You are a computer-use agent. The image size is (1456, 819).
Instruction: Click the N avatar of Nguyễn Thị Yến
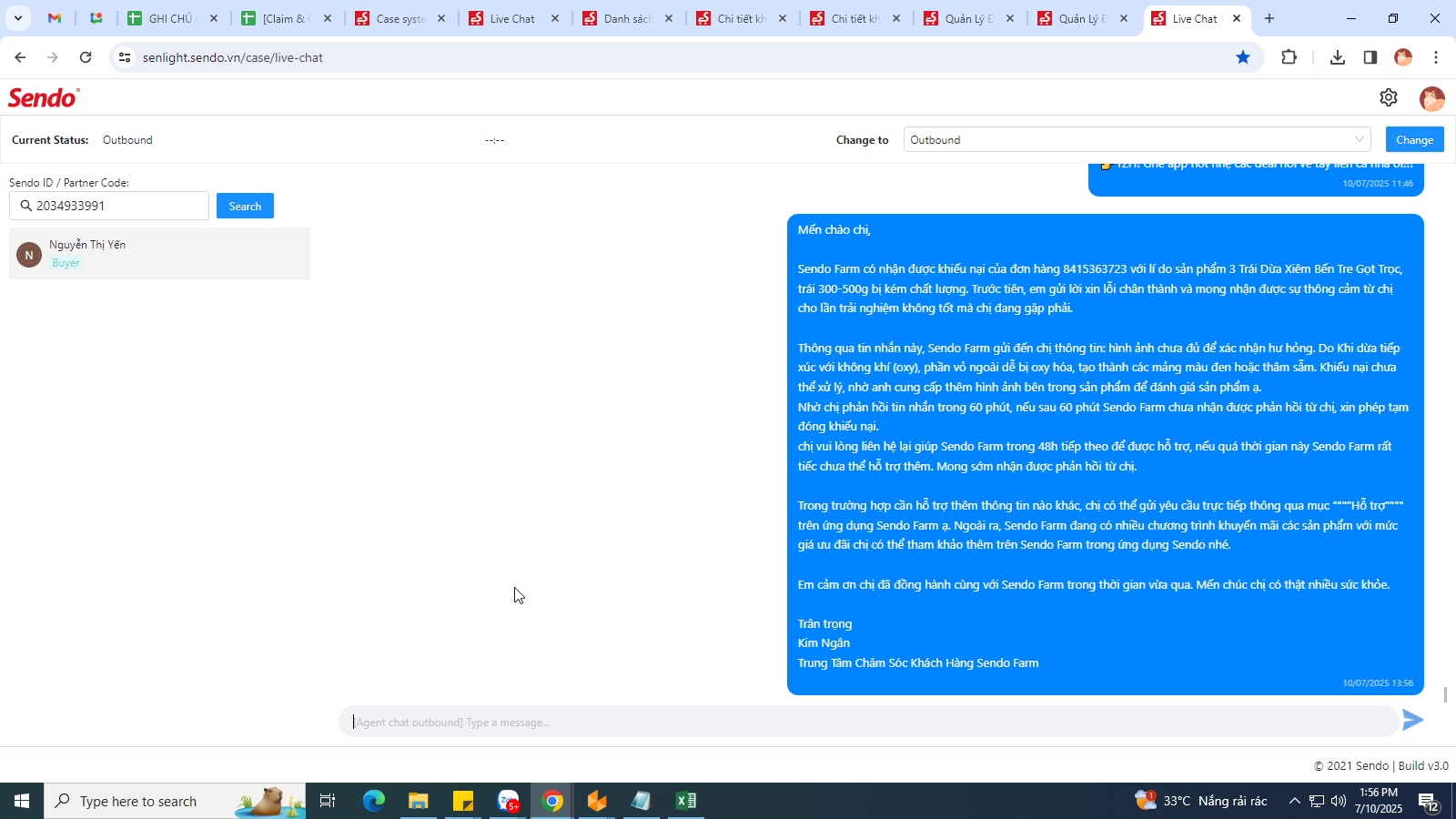(29, 255)
